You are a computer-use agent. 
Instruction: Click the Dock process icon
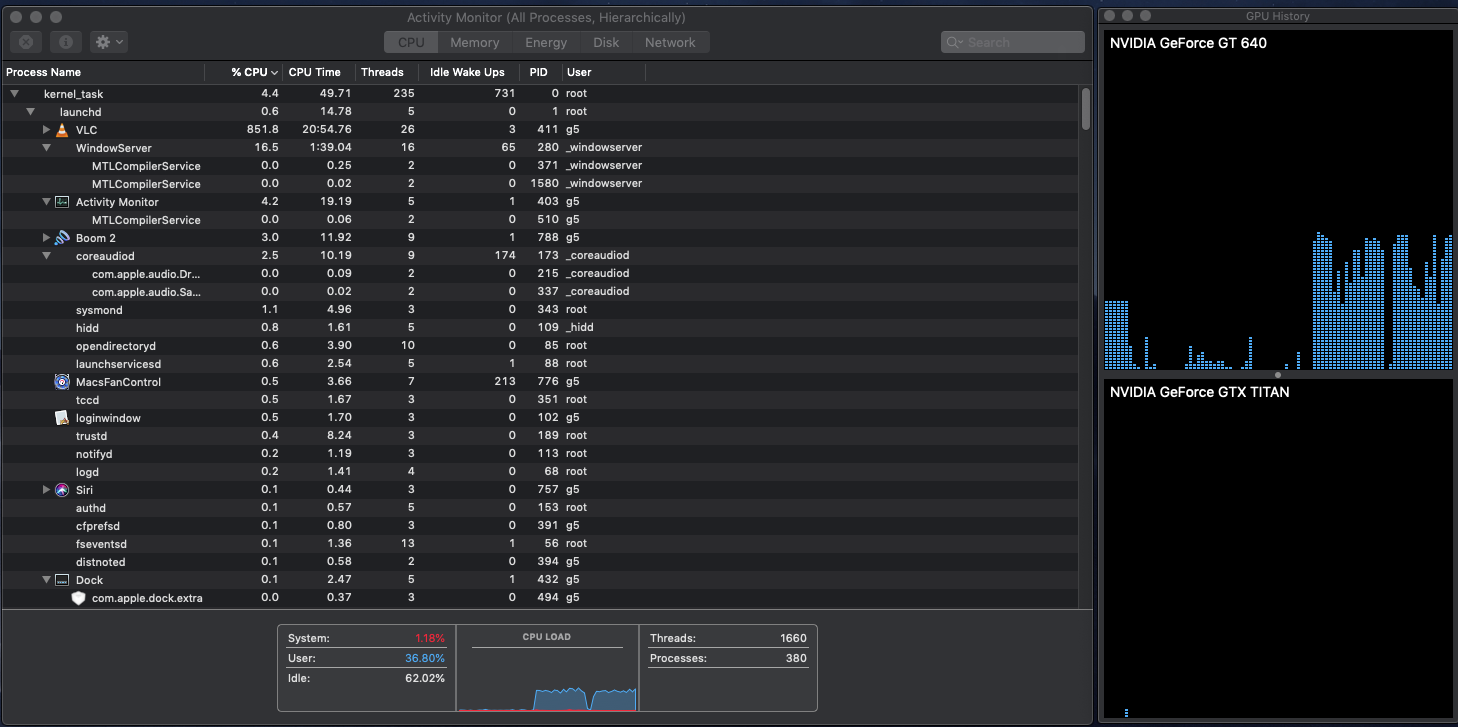[62, 580]
